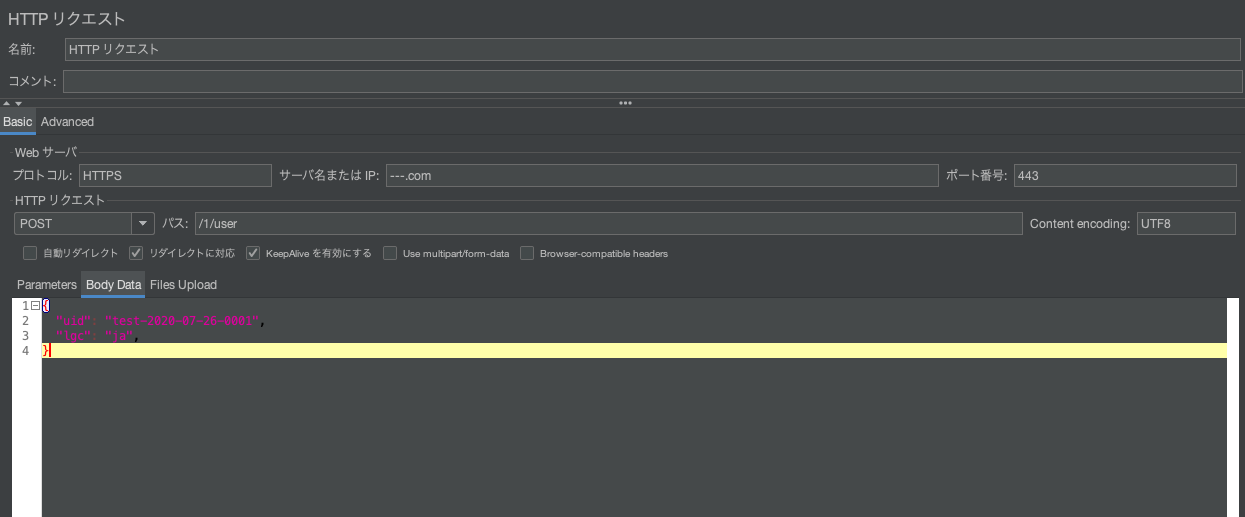Switch to the Advanced tab
Screen dimensions: 1245x517
click(x=67, y=122)
